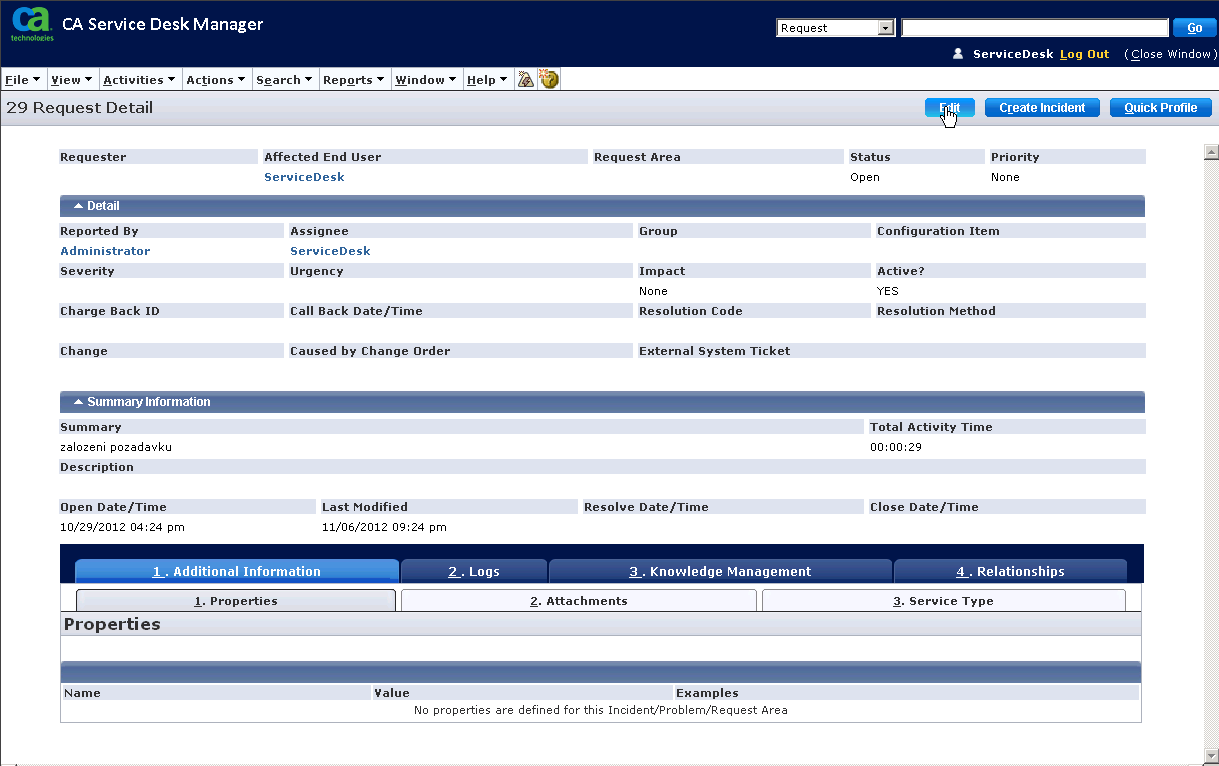The width and height of the screenshot is (1219, 766).
Task: Open the Search menu
Action: point(284,80)
